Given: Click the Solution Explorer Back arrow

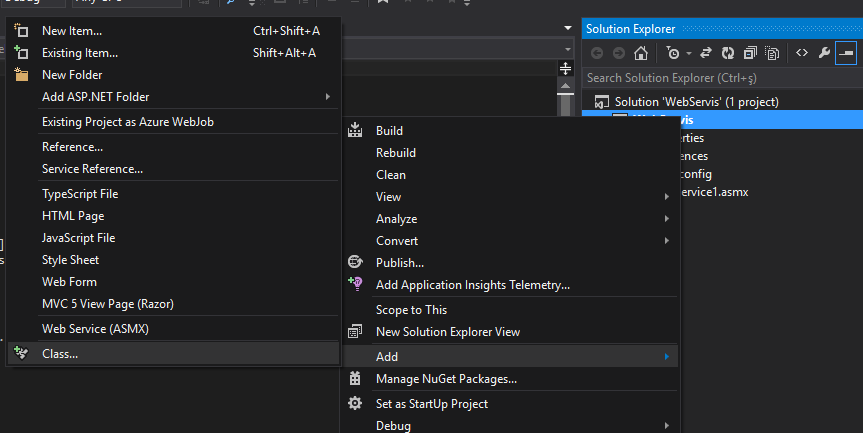Looking at the screenshot, I should coord(597,53).
